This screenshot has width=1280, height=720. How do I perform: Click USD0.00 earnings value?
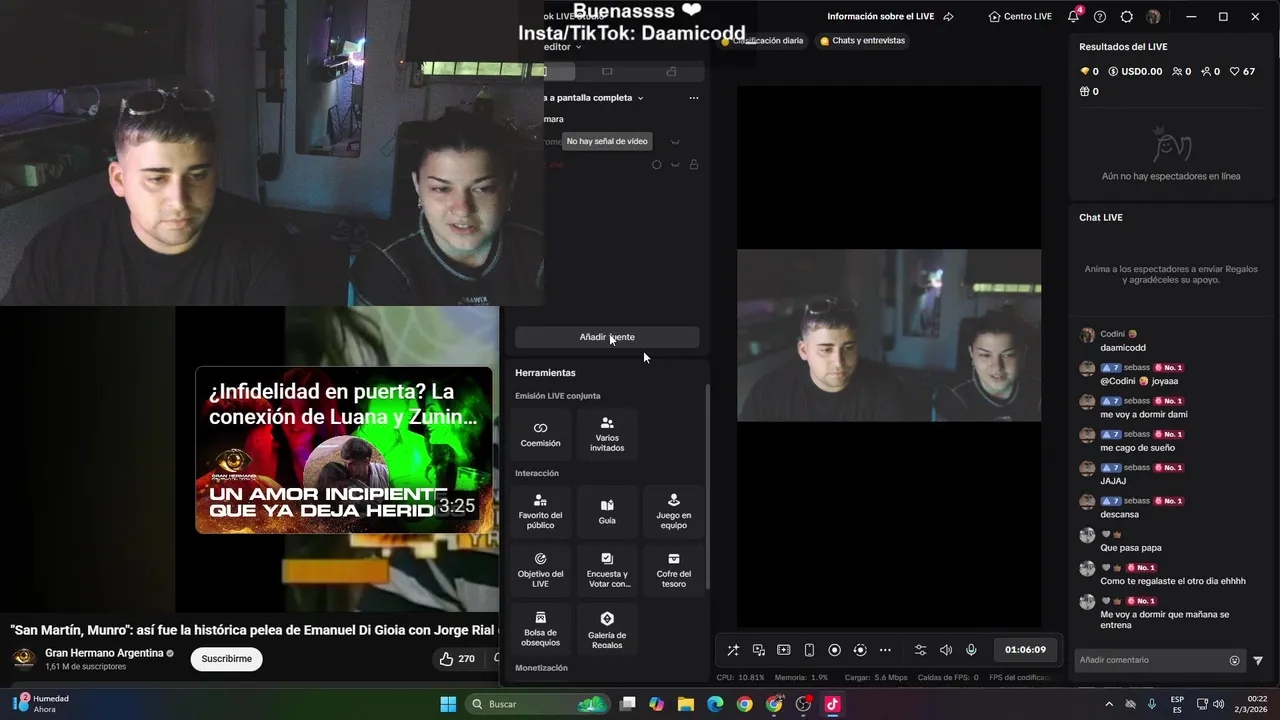(x=1134, y=72)
